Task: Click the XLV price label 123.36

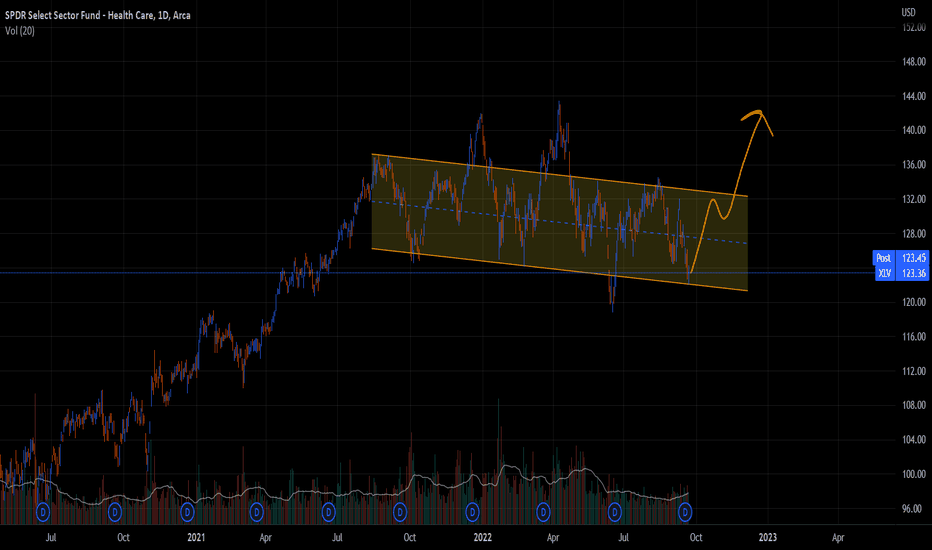Action: tap(901, 274)
